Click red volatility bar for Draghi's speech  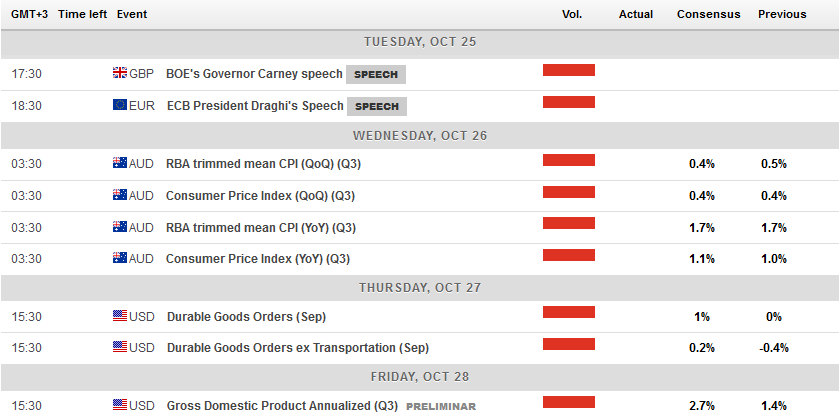point(569,102)
